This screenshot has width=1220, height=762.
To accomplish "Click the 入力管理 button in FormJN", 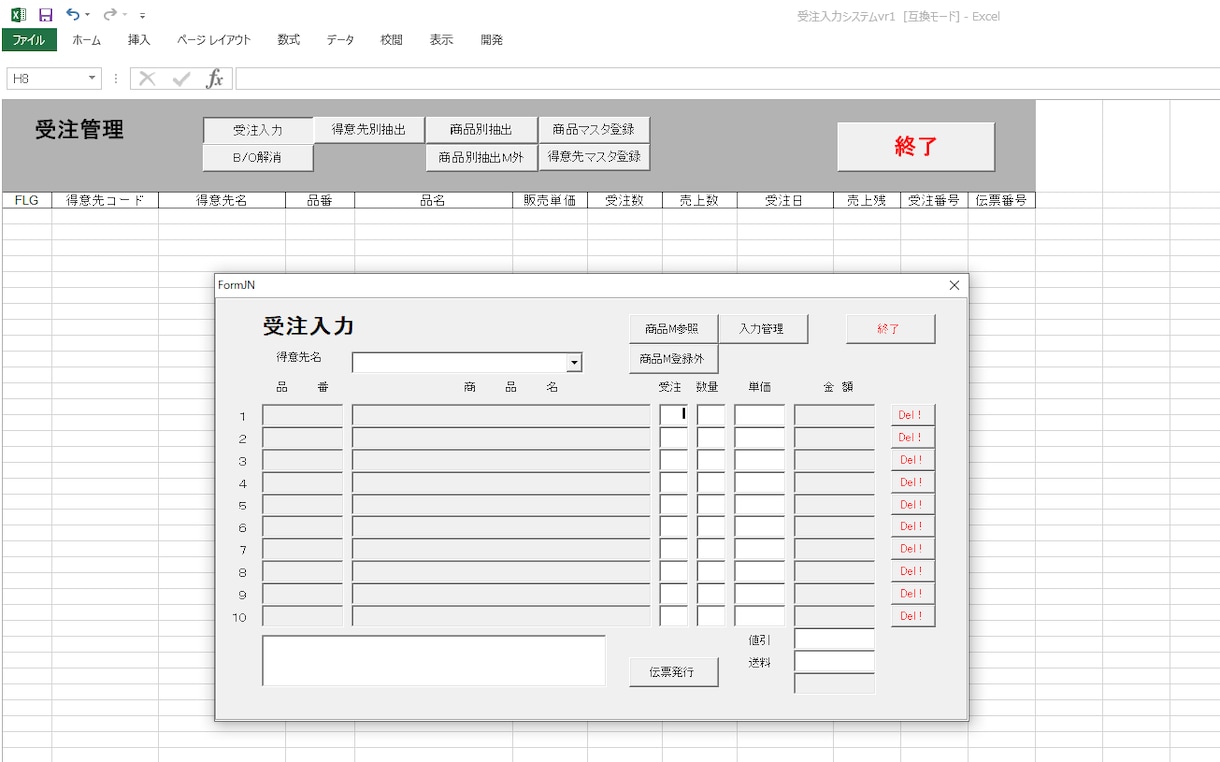I will (762, 328).
